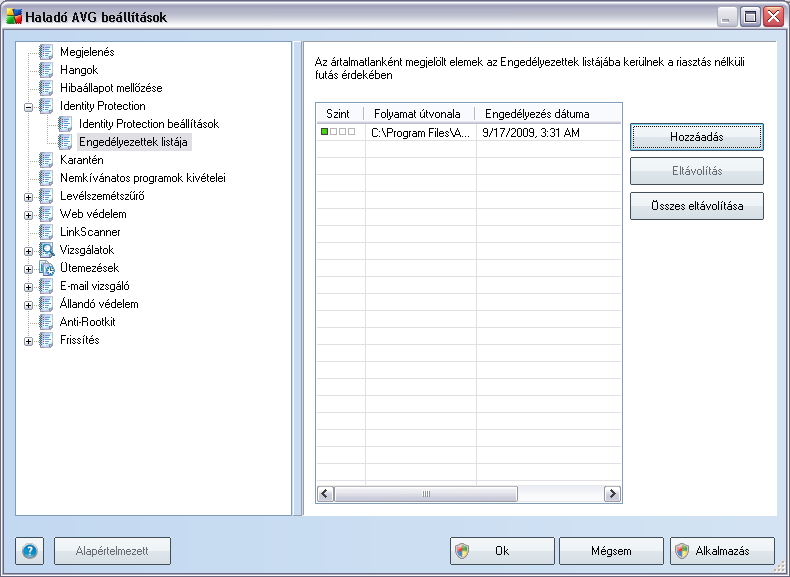Click the Anti-Rootkit notebook icon
This screenshot has height=577, width=790.
click(46, 322)
